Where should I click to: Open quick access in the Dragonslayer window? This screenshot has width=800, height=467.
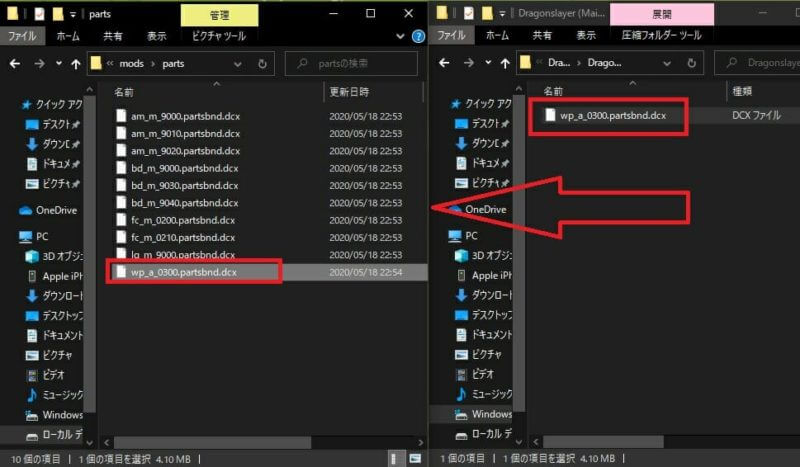tap(481, 104)
